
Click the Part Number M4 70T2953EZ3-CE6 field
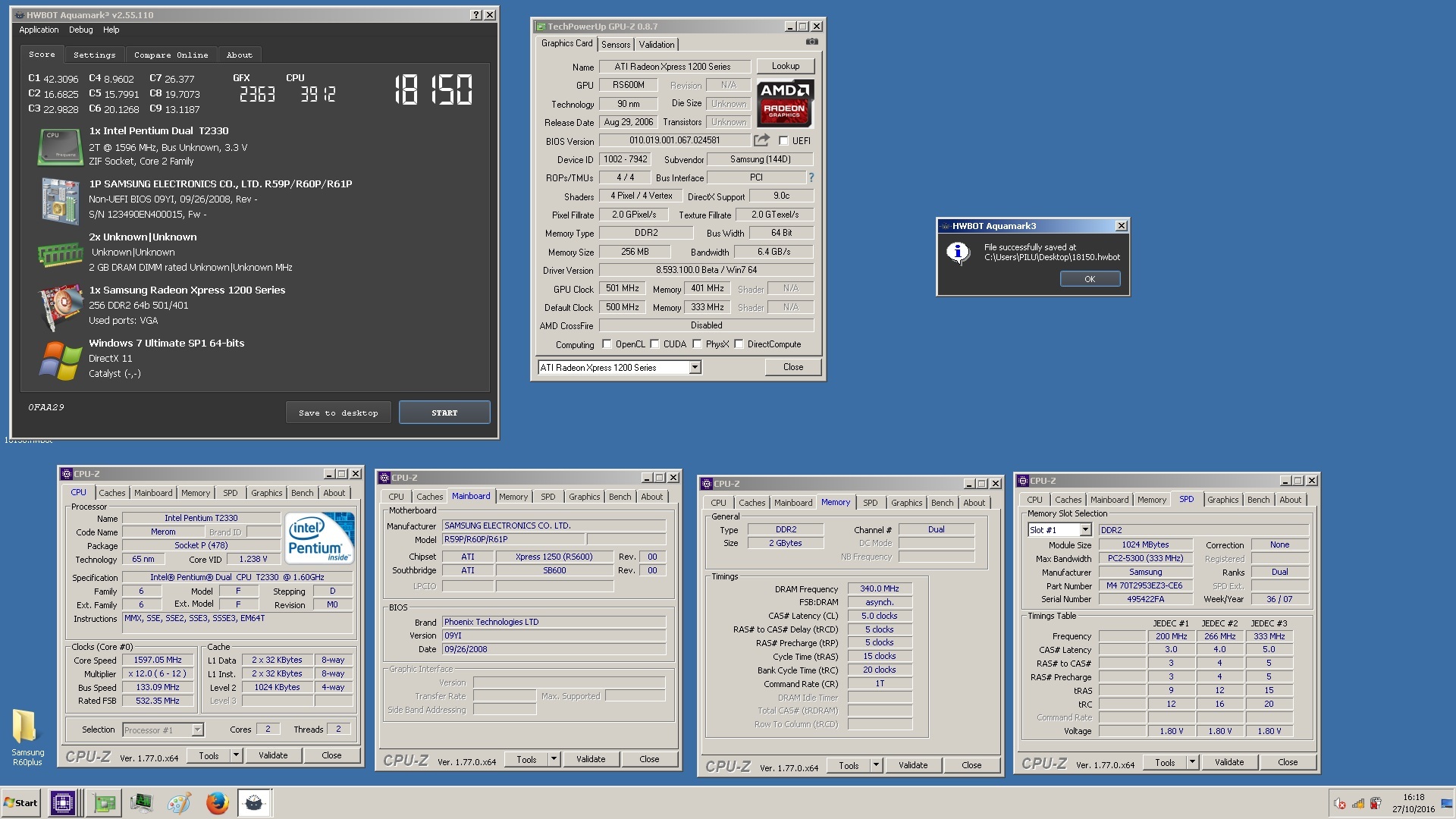[1144, 585]
